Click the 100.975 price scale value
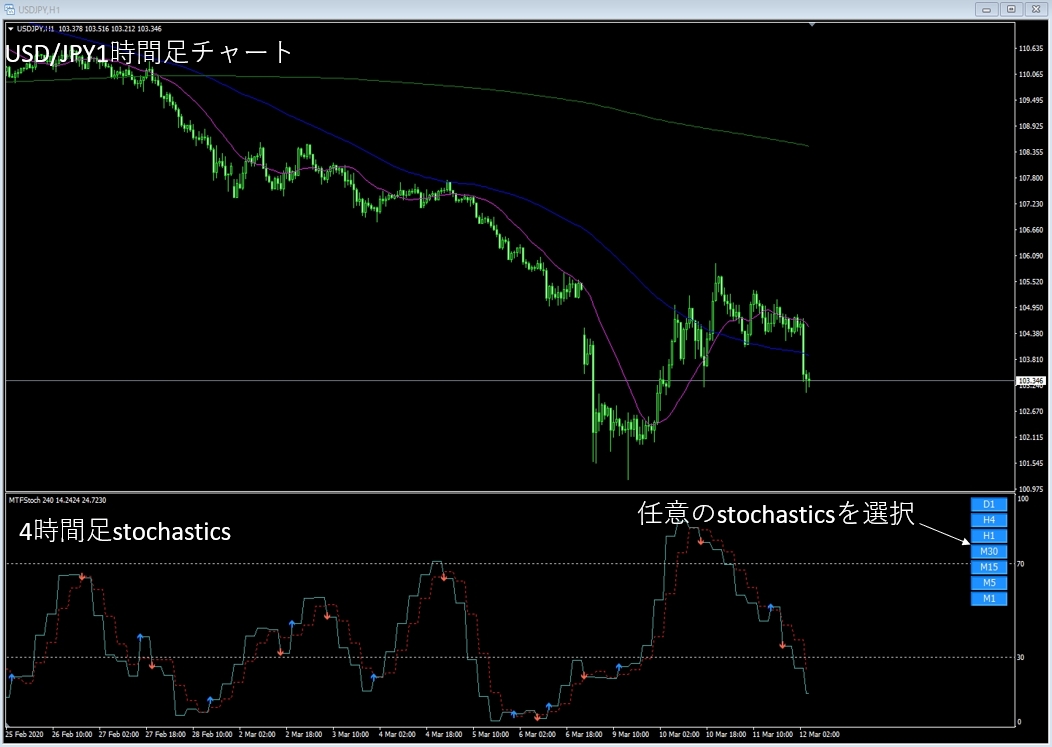Screen dimensions: 1052x747 click(x=1031, y=489)
